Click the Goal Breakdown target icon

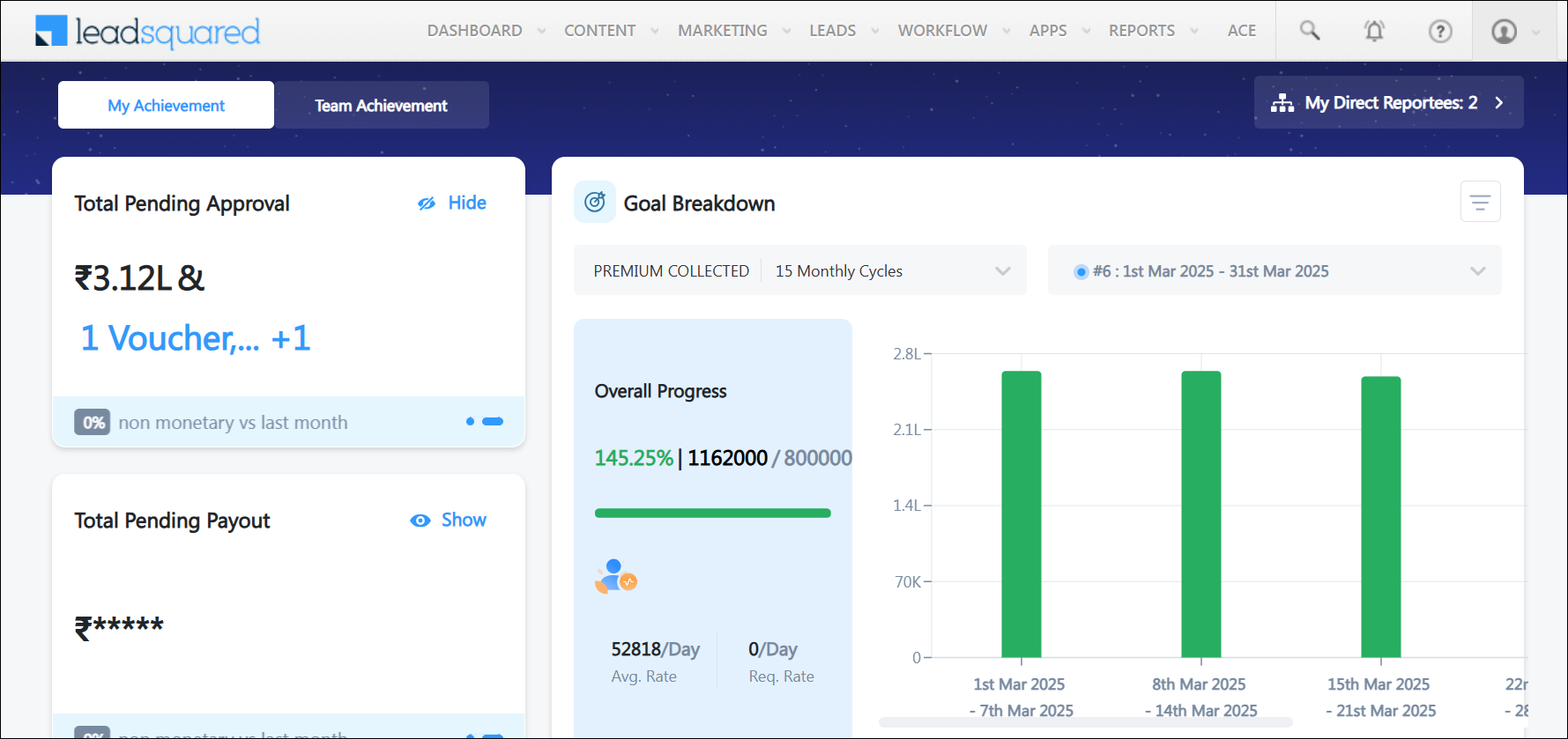click(x=595, y=202)
